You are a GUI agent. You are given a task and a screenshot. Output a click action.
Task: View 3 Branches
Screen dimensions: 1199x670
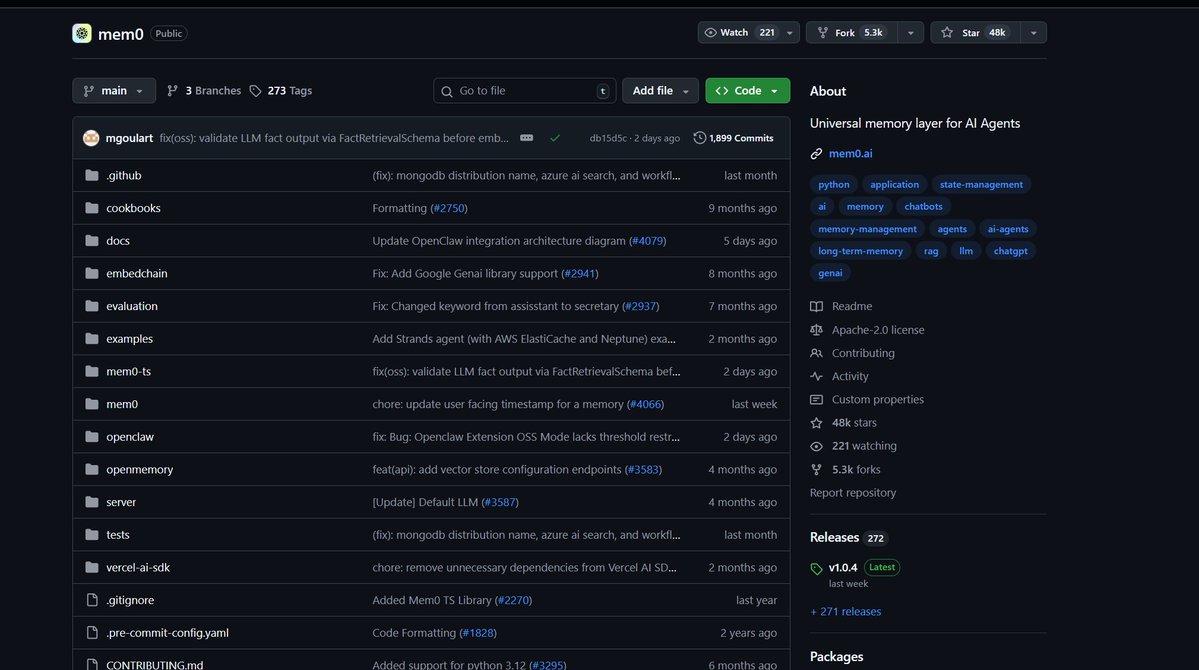204,90
